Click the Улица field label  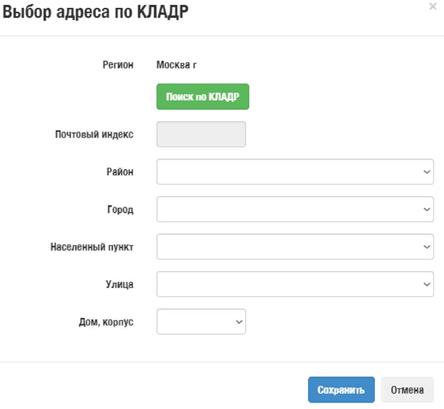click(x=120, y=284)
